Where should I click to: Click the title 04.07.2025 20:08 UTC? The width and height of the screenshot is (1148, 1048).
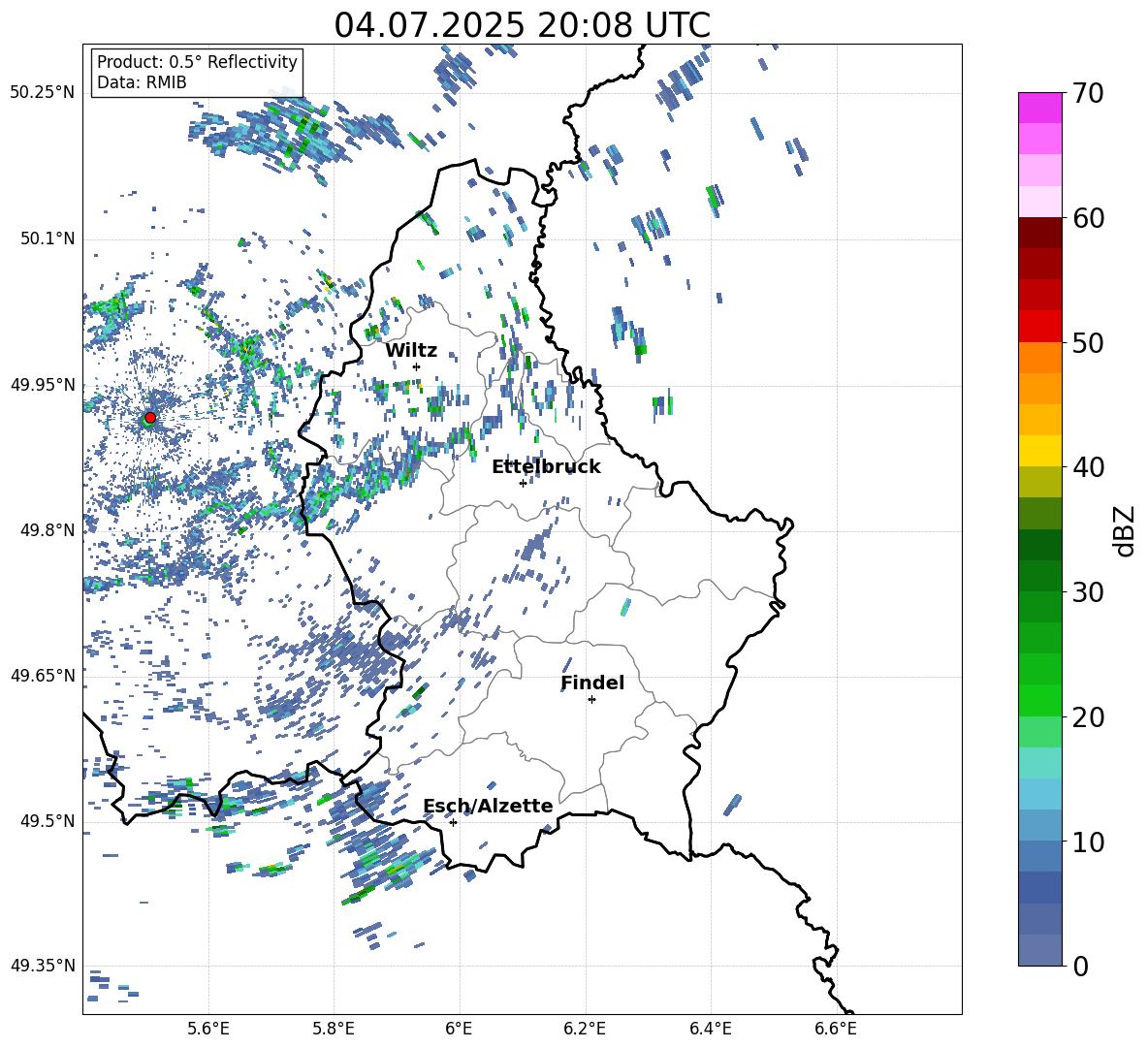tap(522, 25)
